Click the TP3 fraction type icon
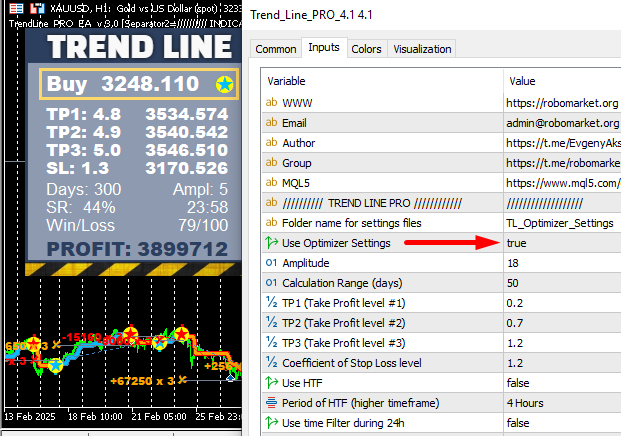 click(x=271, y=343)
